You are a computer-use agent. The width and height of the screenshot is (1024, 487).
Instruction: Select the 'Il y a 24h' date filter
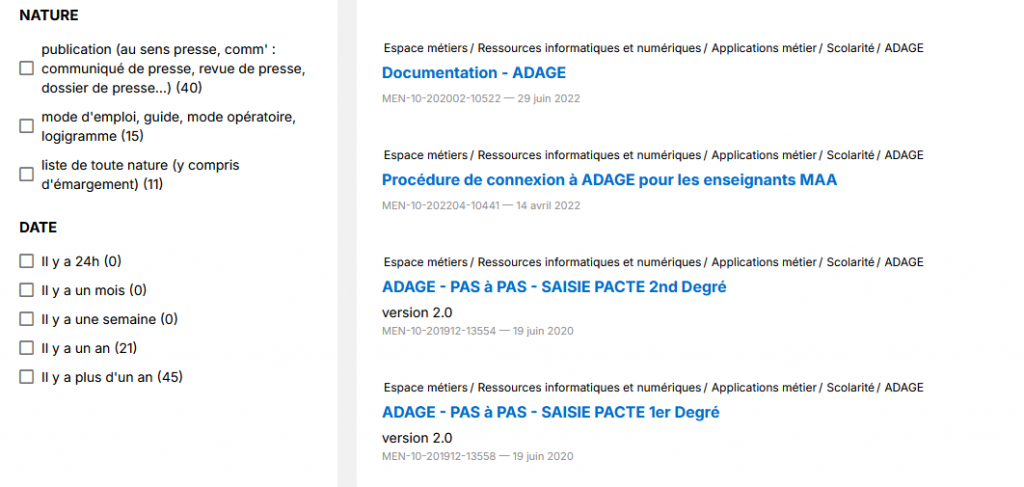point(27,262)
